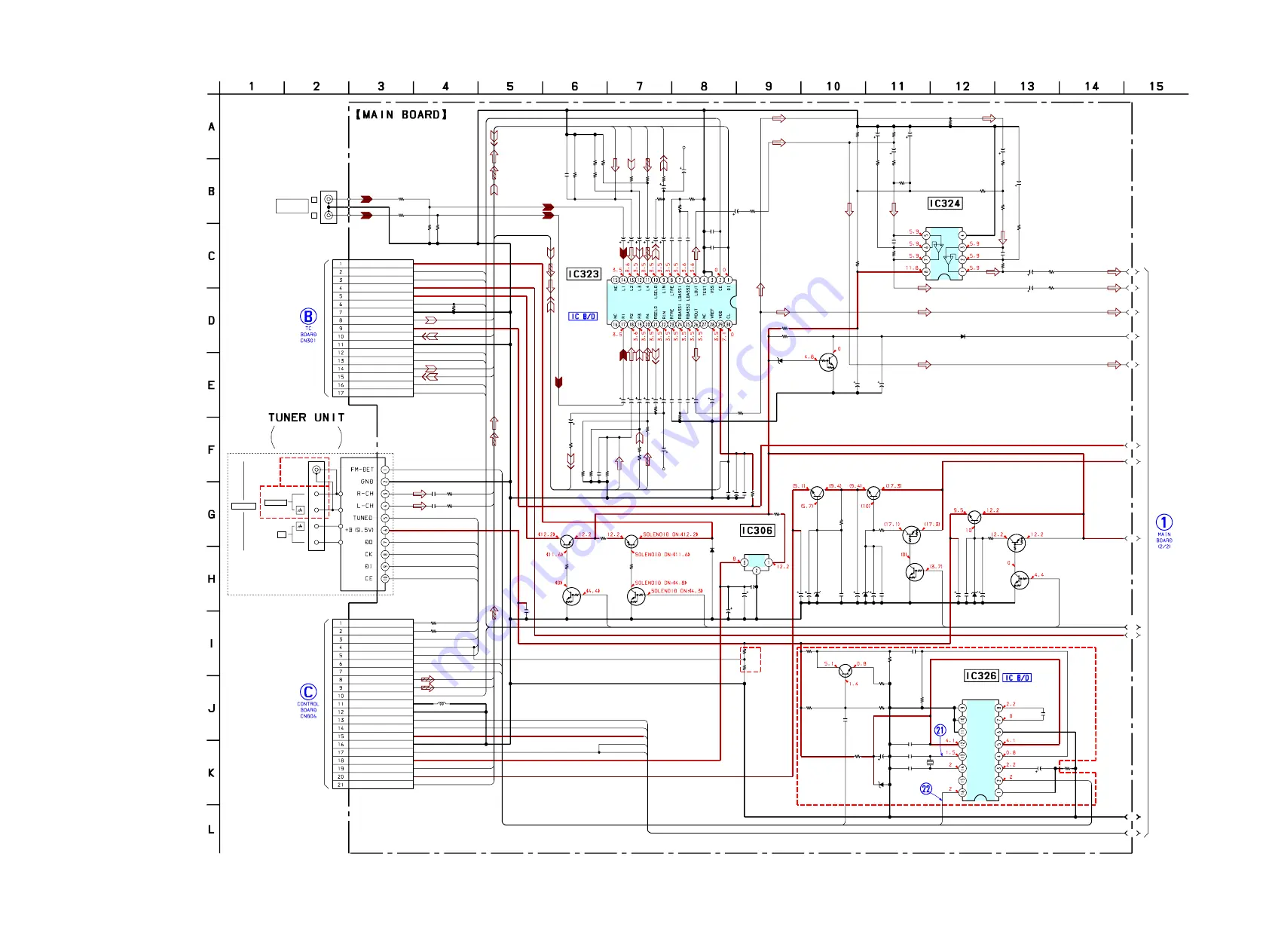Click row header A on grid
Viewport: 1266px width, 952px height.
[212, 127]
